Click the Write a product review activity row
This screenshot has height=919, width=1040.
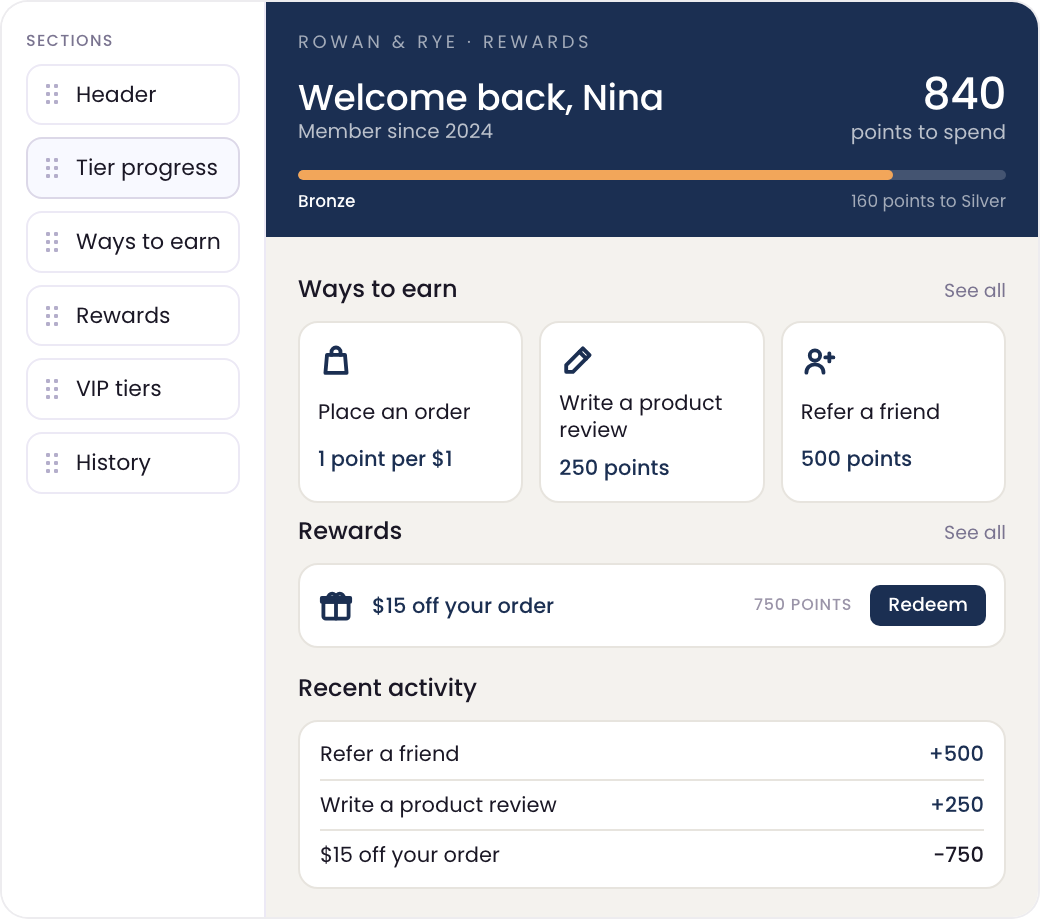click(x=651, y=805)
